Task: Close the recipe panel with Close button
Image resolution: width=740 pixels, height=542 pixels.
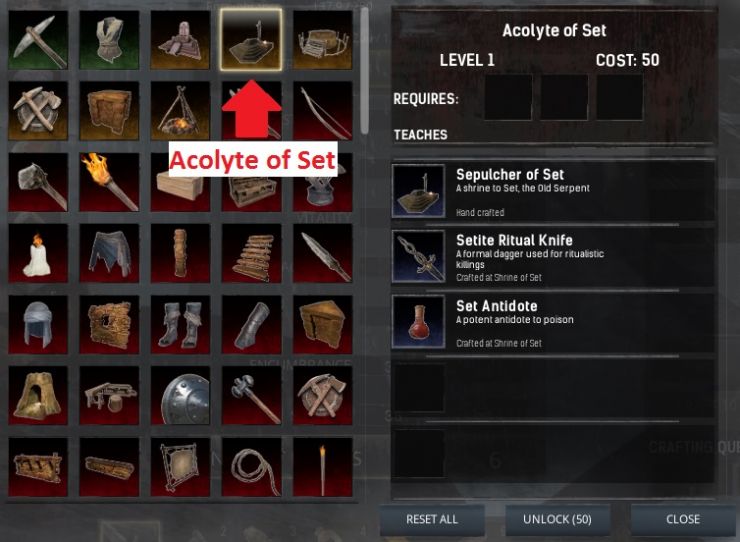Action: (683, 519)
